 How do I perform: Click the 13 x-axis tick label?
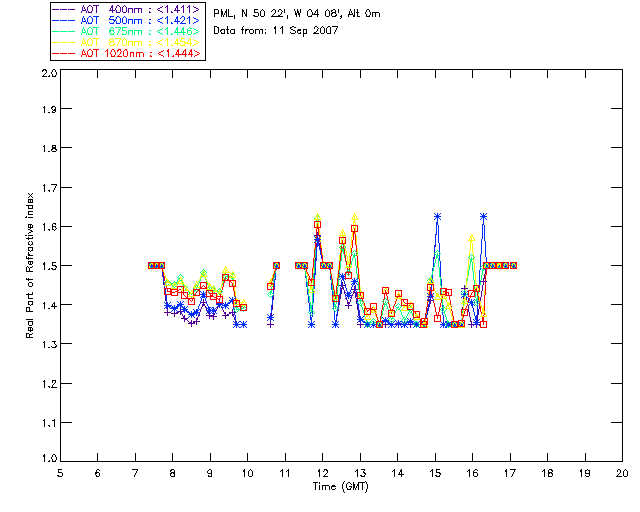point(360,473)
